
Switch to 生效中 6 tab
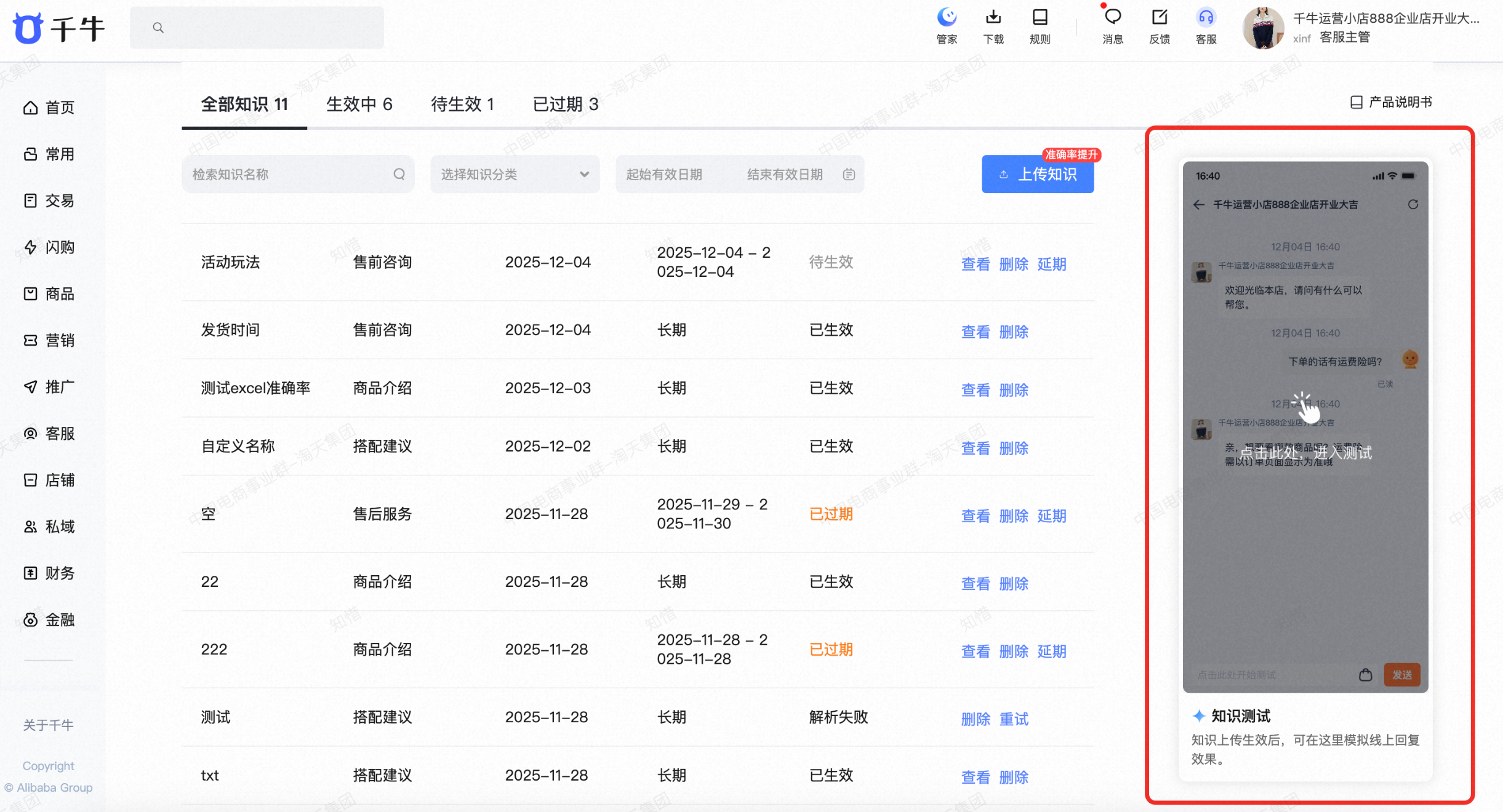(x=359, y=105)
